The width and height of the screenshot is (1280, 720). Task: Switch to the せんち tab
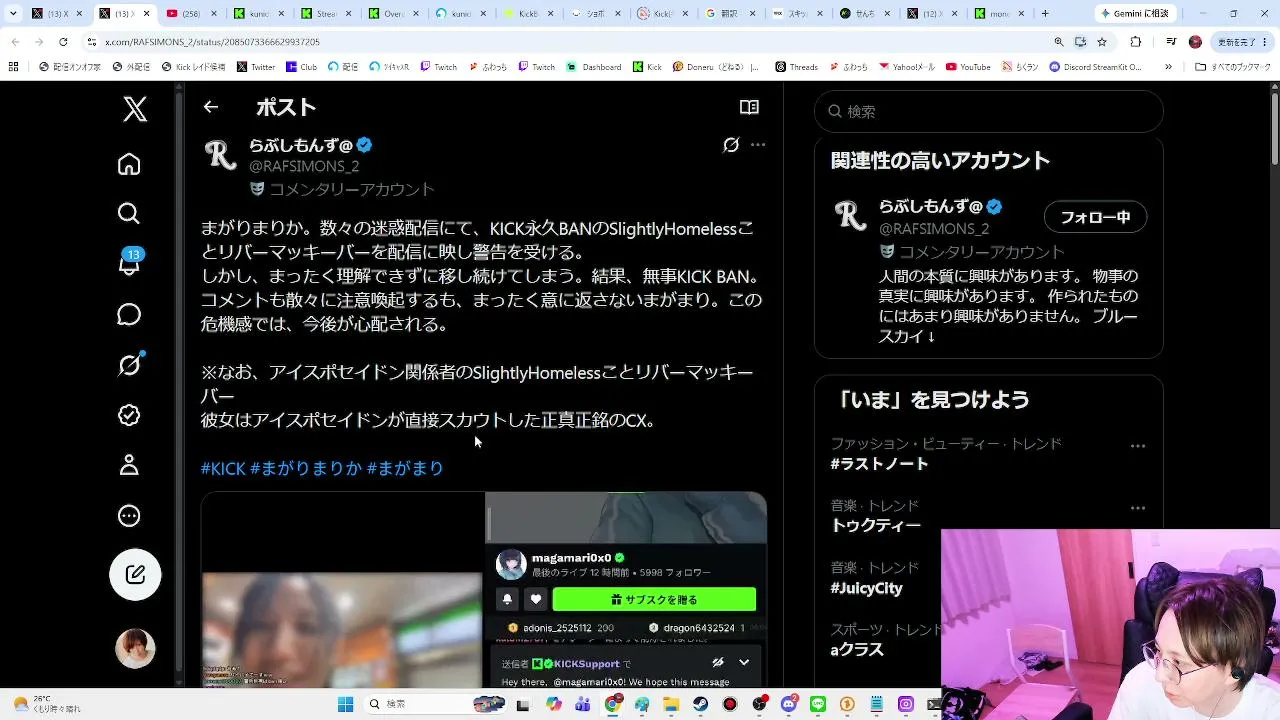coord(866,14)
